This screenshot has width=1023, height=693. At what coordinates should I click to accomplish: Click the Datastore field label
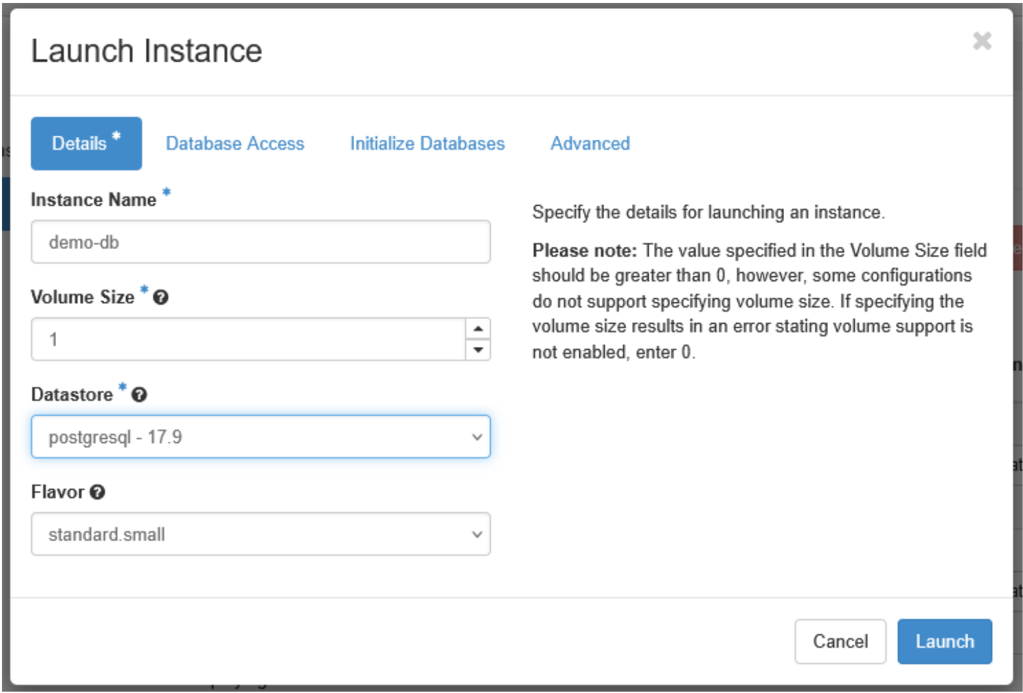pyautogui.click(x=72, y=395)
